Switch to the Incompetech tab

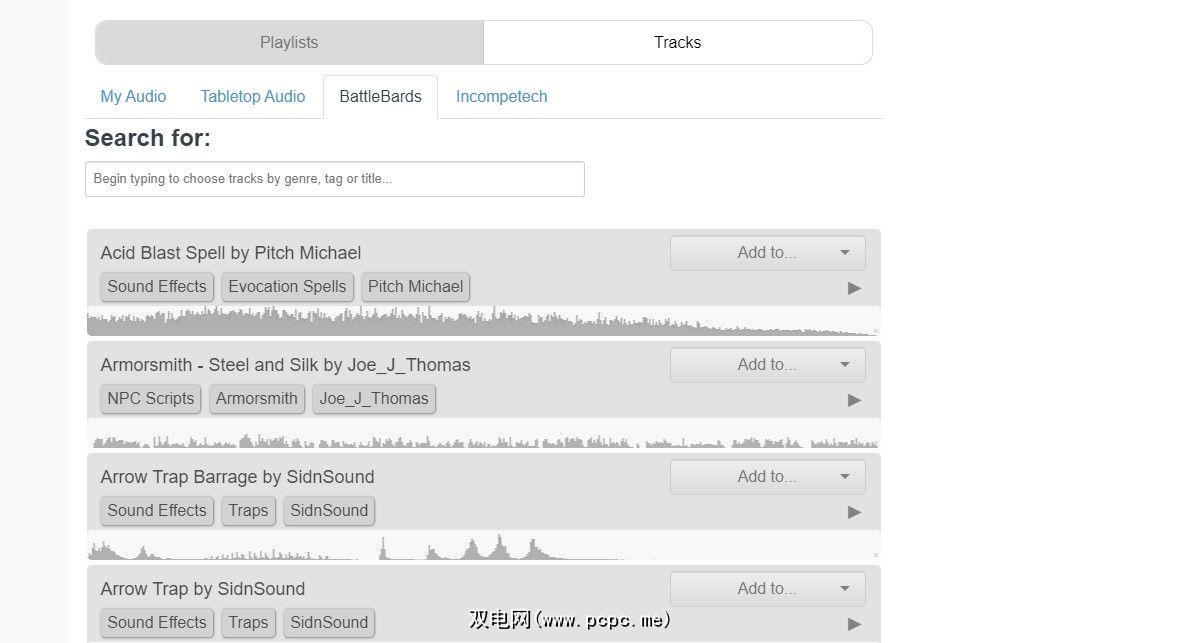[x=501, y=97]
